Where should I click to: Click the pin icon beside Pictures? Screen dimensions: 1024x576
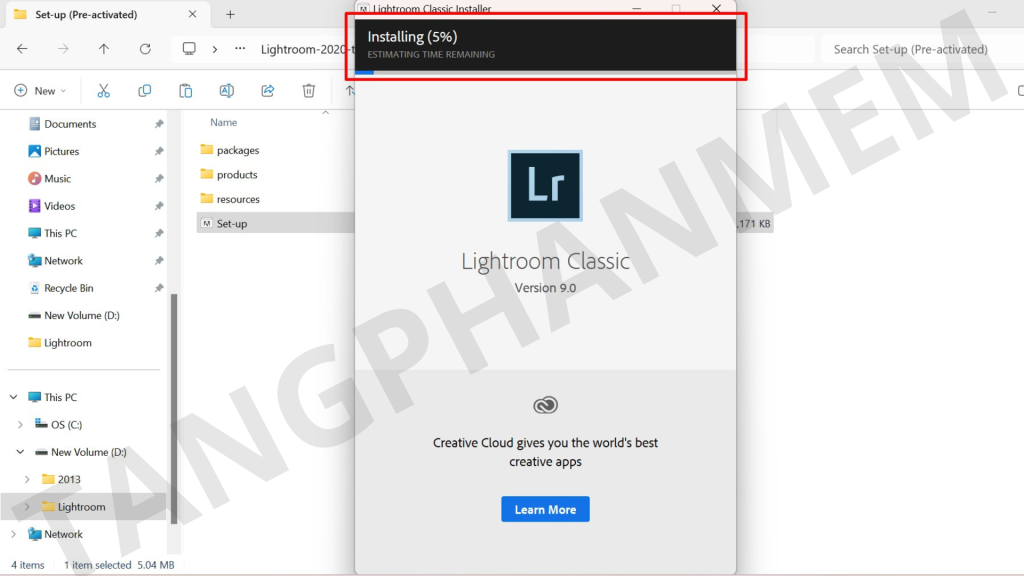pyautogui.click(x=159, y=152)
